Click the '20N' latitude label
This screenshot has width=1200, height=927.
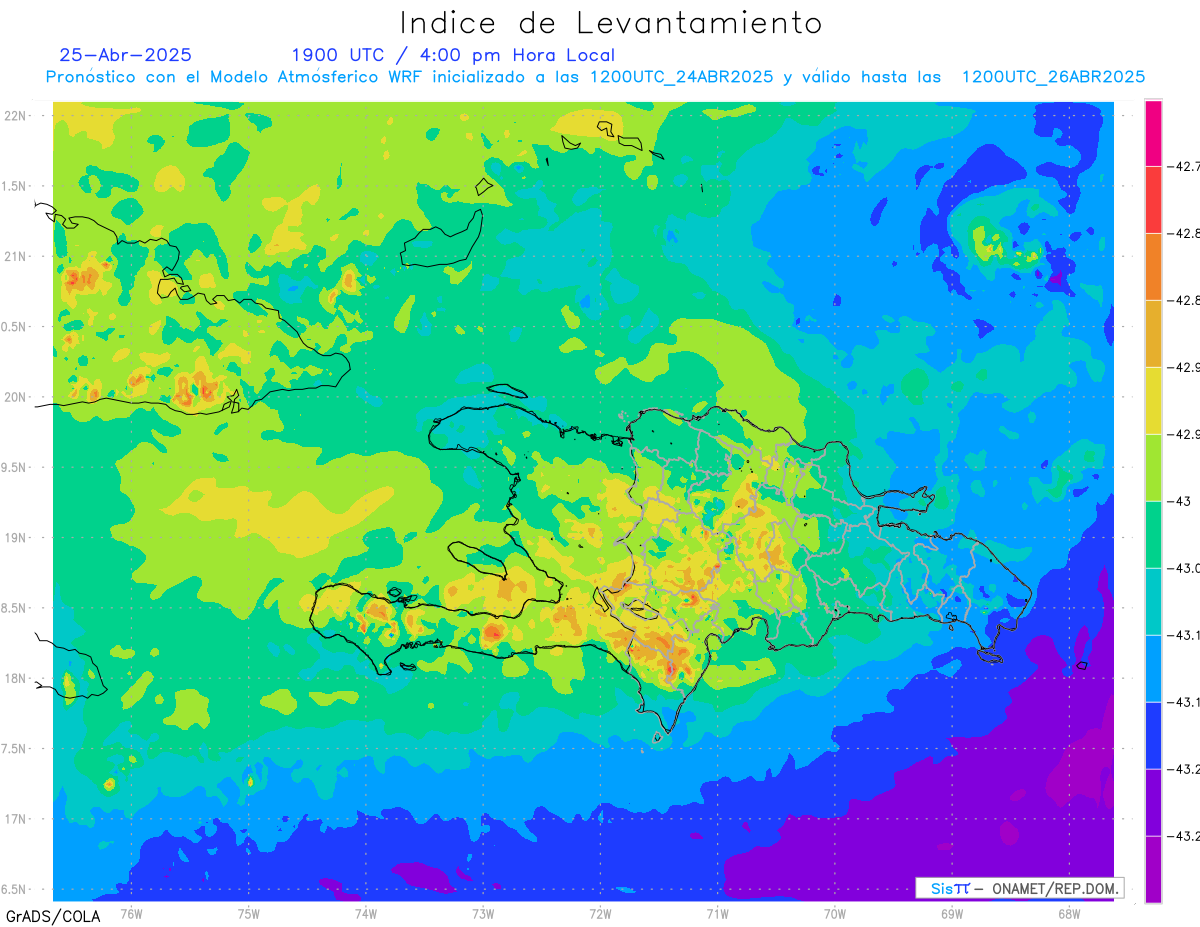click(x=16, y=397)
